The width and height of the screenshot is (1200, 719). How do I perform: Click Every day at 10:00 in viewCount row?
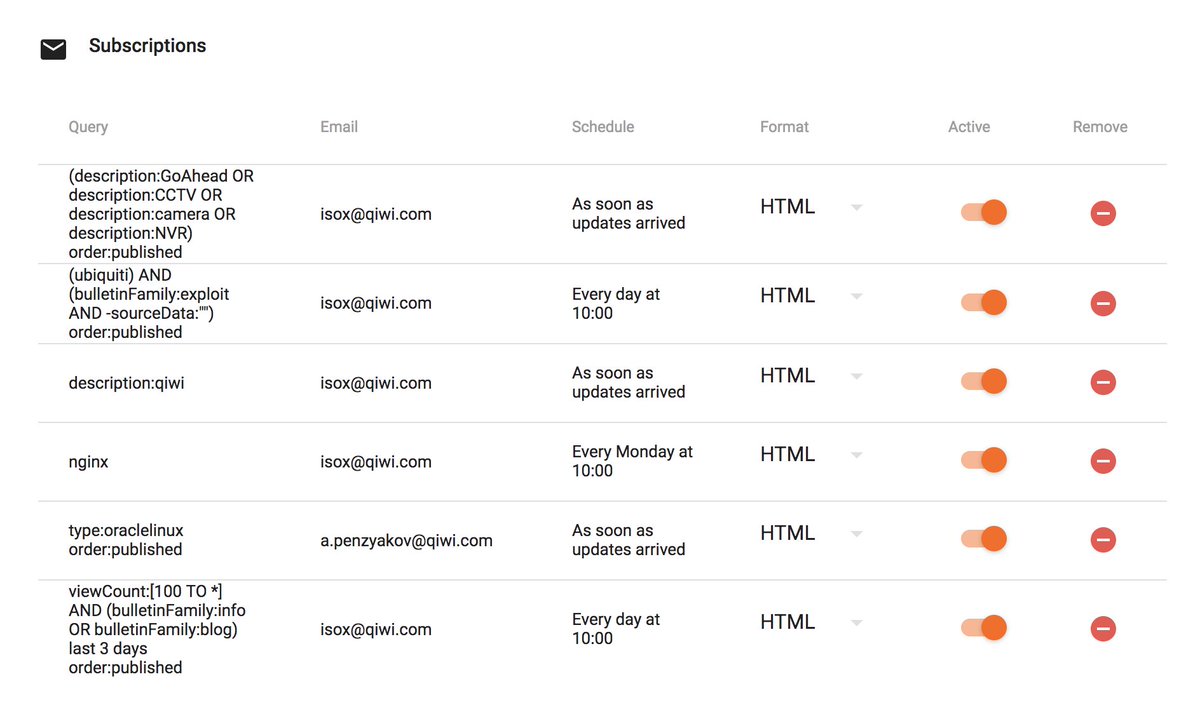(616, 629)
